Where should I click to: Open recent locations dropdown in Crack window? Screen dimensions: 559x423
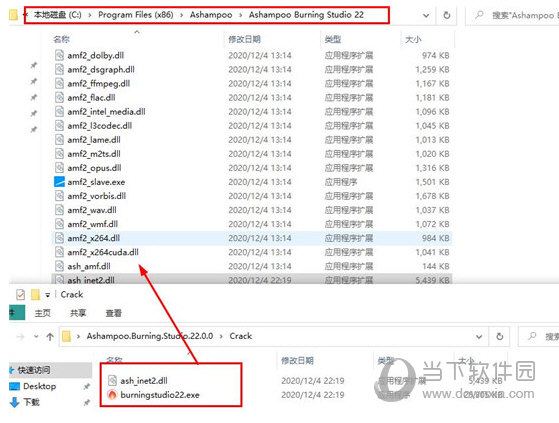(36, 336)
